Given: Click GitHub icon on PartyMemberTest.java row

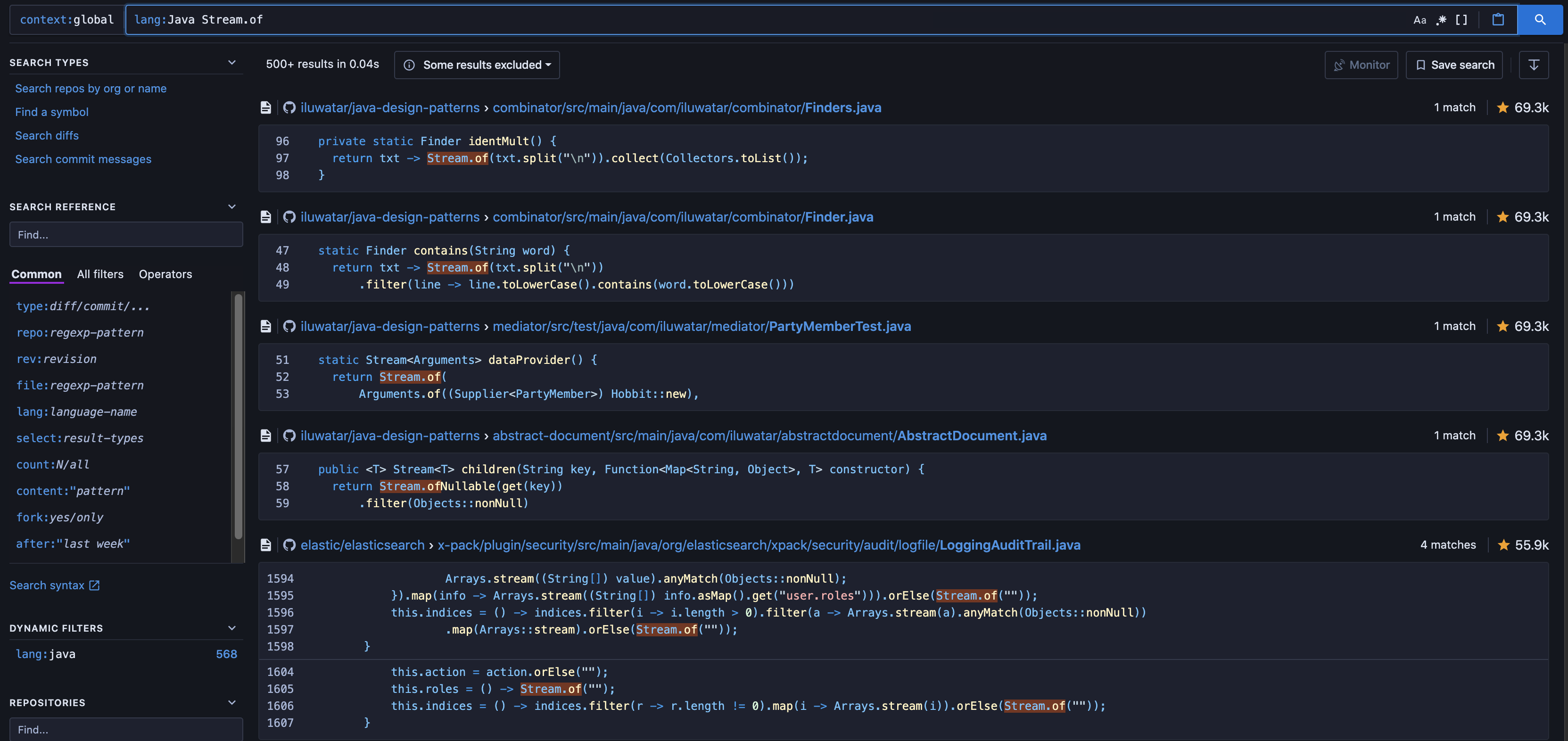Looking at the screenshot, I should pos(289,327).
